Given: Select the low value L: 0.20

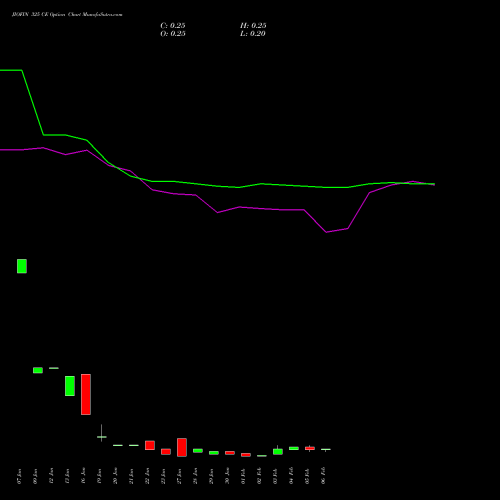Looking at the screenshot, I should click(253, 34).
